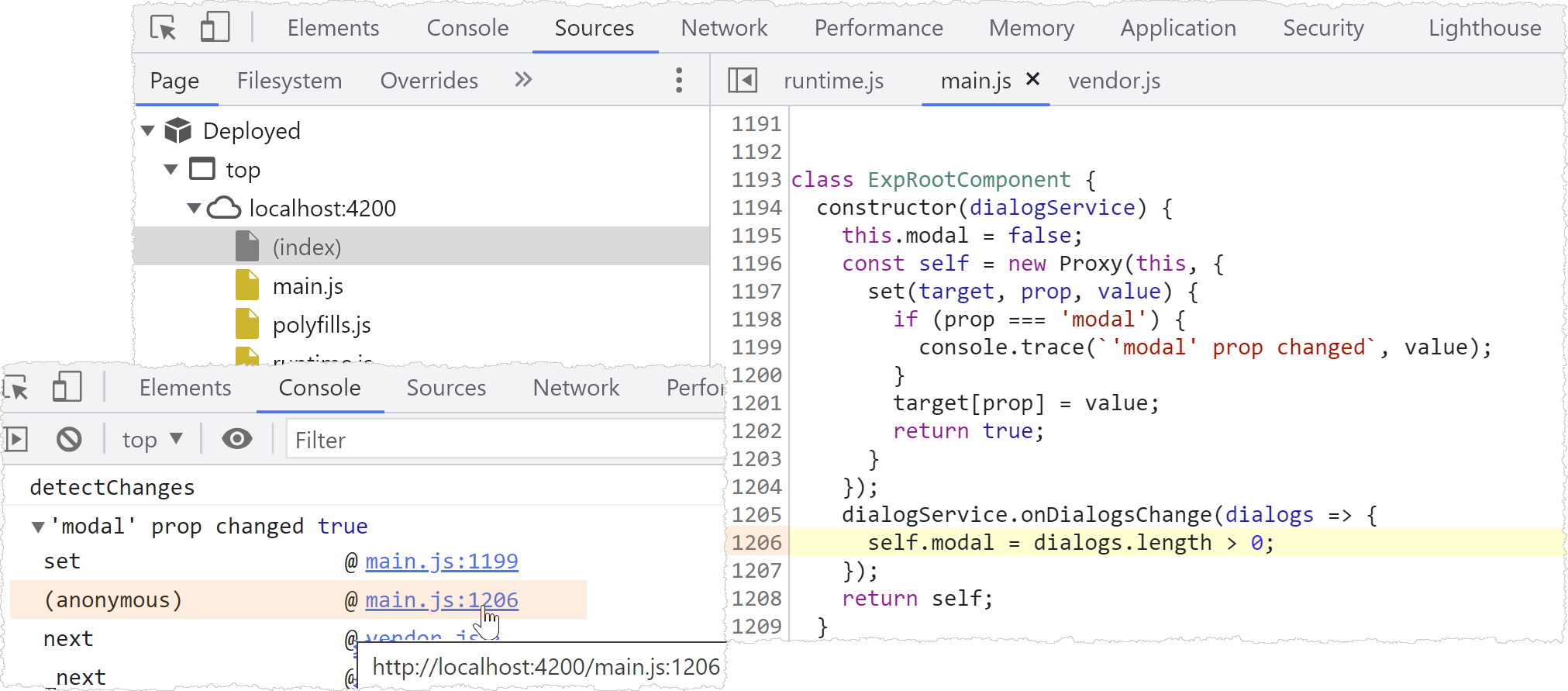Click the '_next' stack frame row
1568x691 pixels.
(x=75, y=678)
